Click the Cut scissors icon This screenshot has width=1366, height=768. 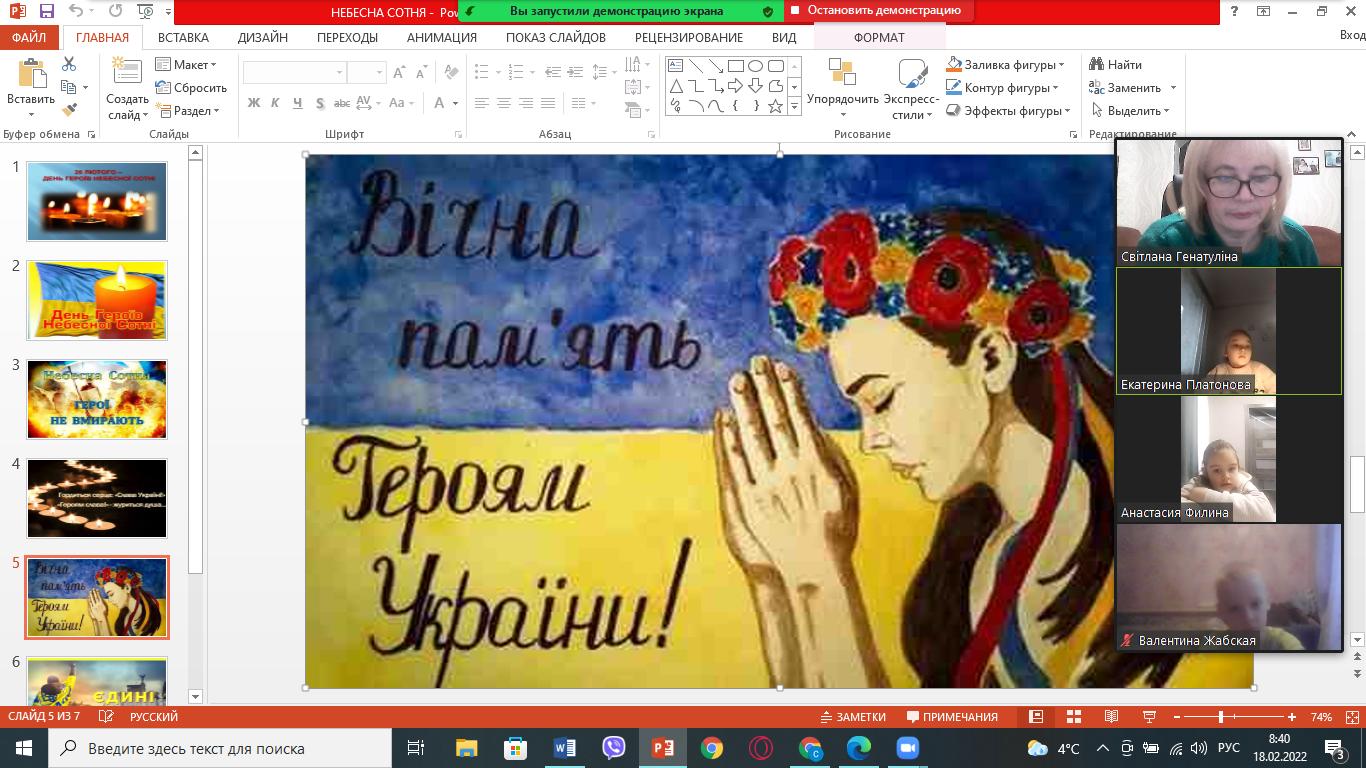(69, 64)
